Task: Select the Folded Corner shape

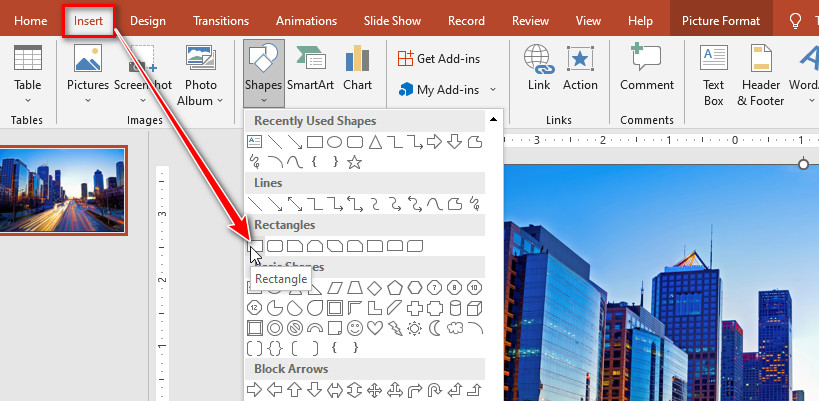Action: (335, 328)
